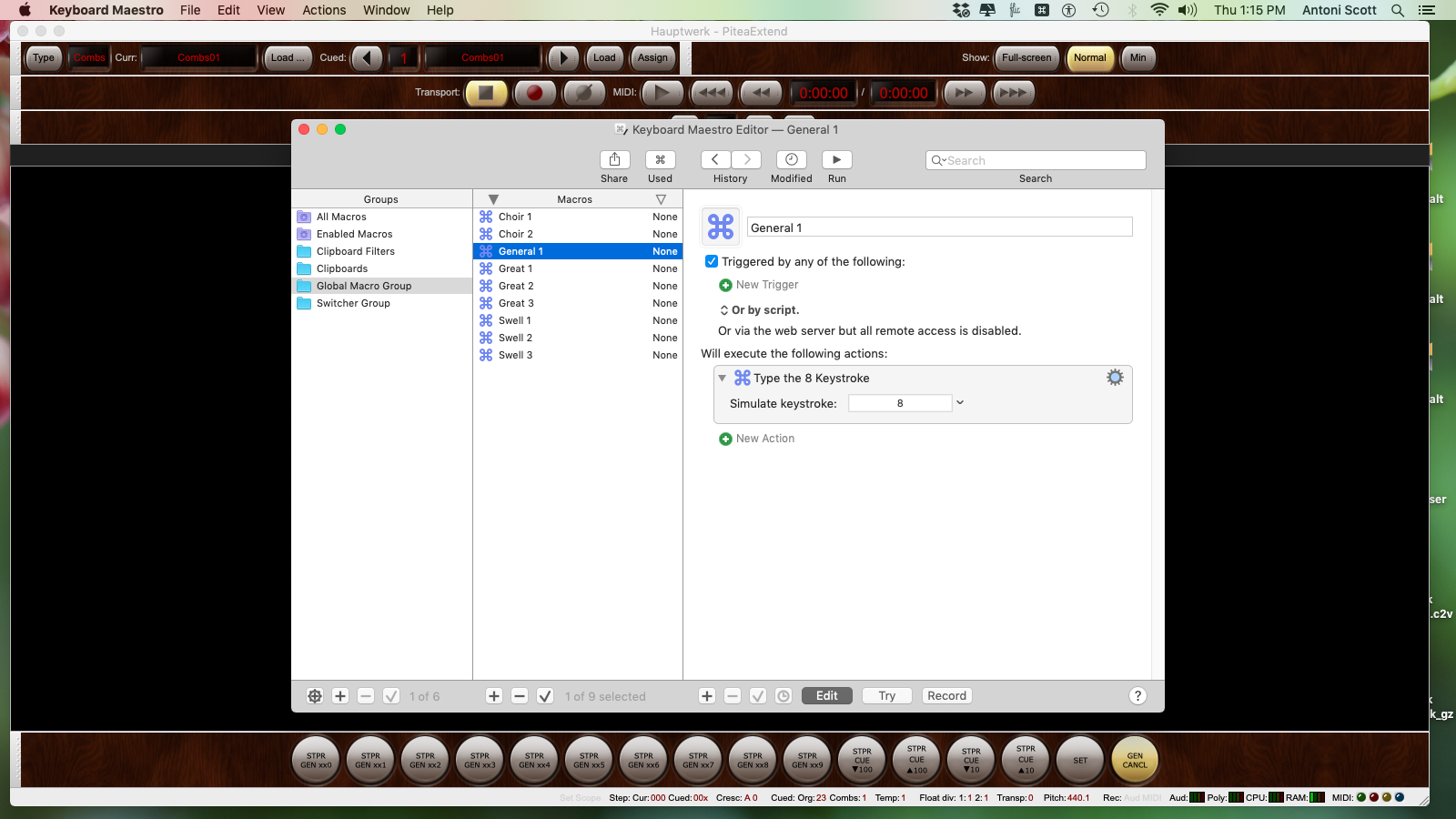Add a new macro group with plus button
The image size is (1456, 819).
[340, 696]
